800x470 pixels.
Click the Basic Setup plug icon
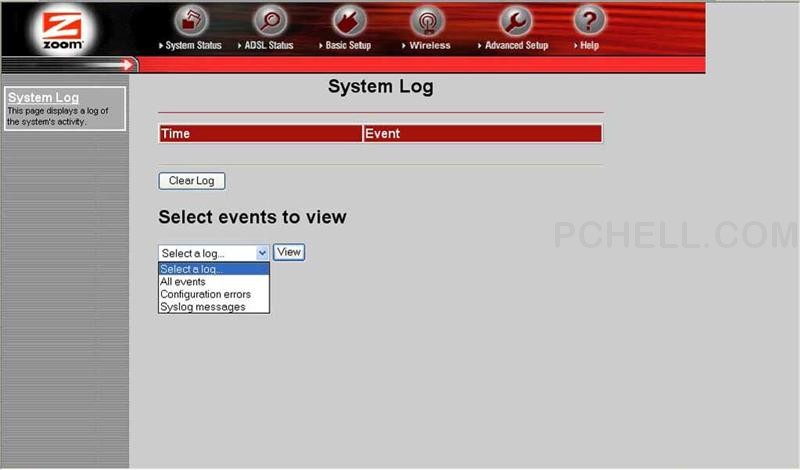click(349, 20)
